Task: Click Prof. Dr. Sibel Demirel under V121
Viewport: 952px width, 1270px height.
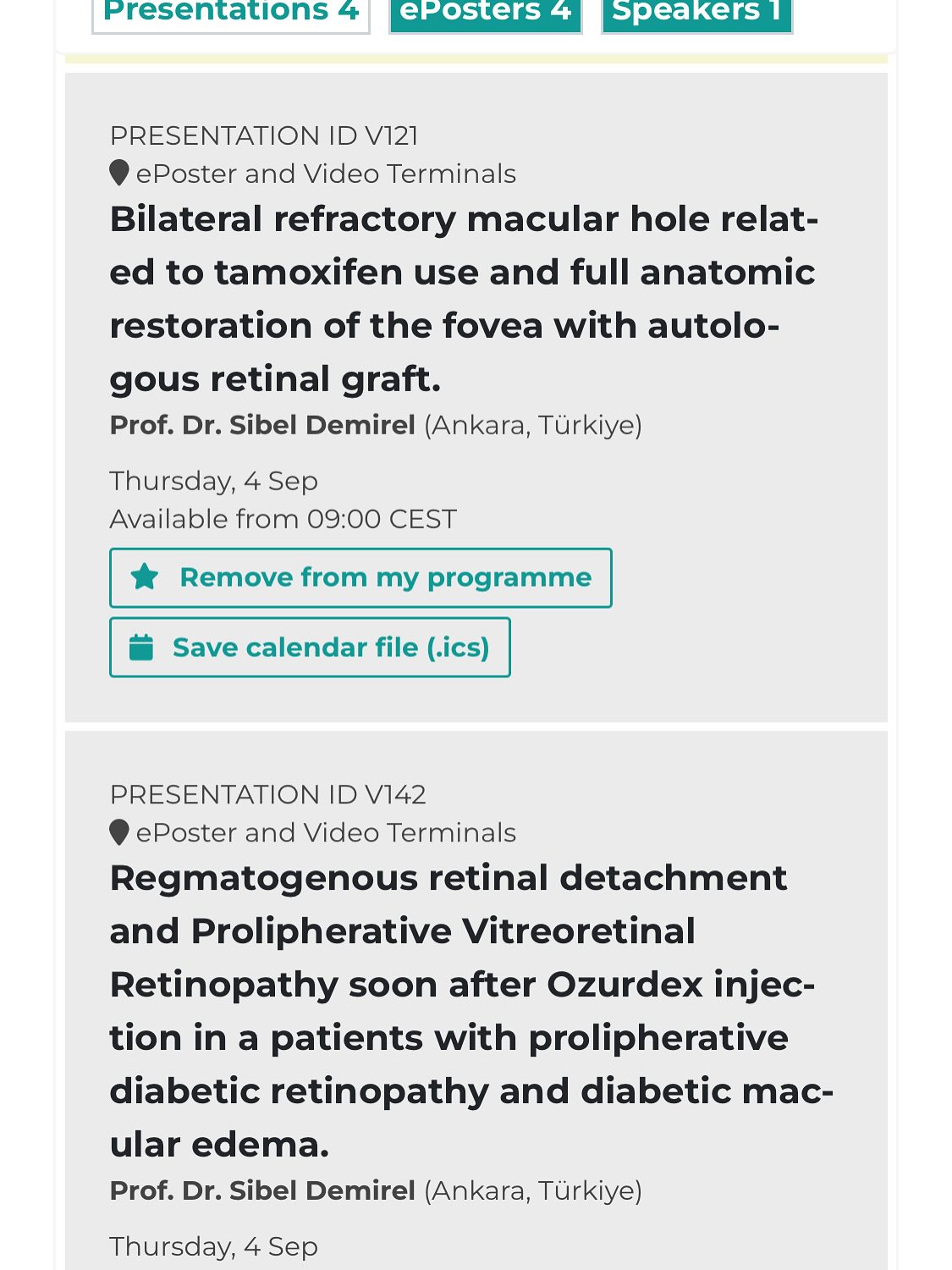Action: click(262, 424)
